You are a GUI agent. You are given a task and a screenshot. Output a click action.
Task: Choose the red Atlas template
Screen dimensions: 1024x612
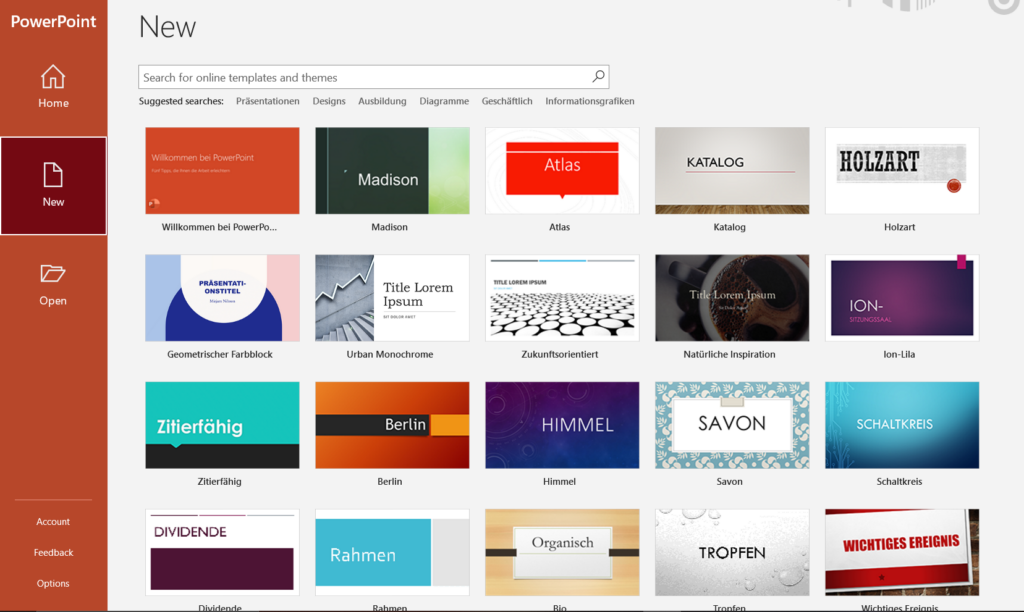pos(562,171)
